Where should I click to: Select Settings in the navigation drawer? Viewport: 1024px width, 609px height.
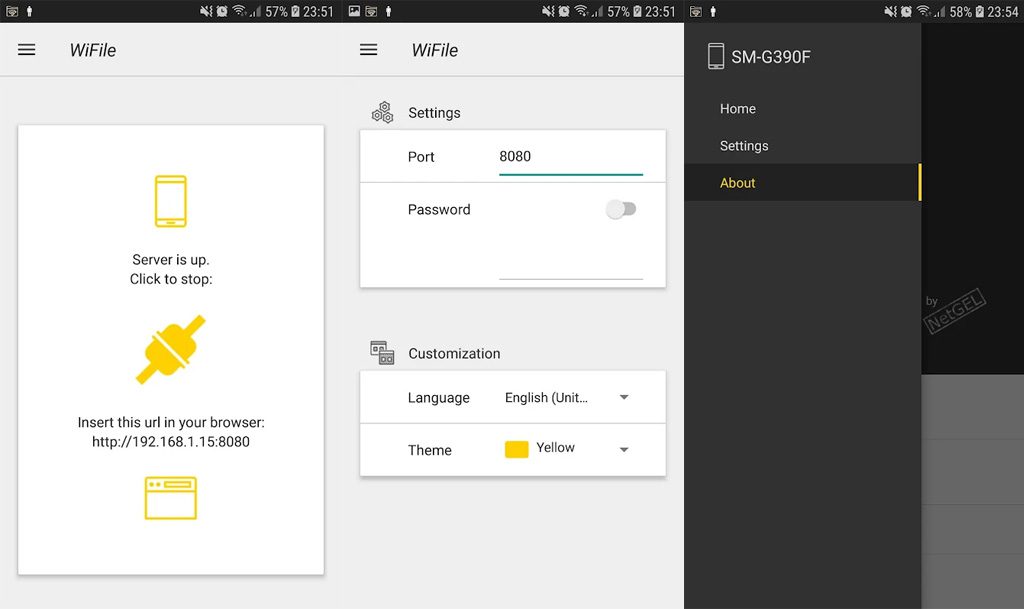[803, 146]
